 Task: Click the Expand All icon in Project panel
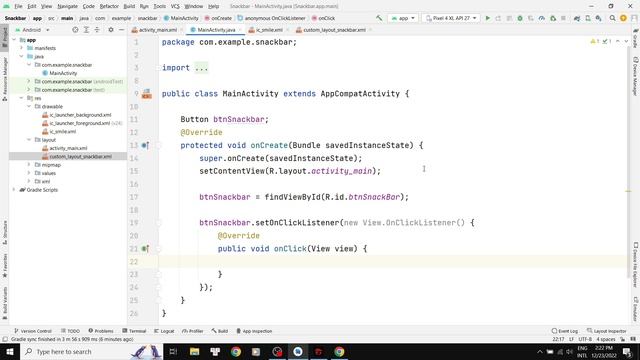coord(86,30)
